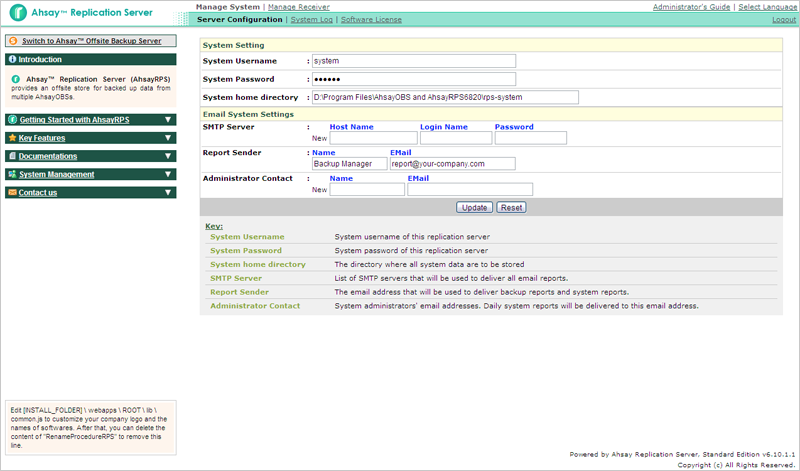Click the SMTP Server Password field
Image resolution: width=800 pixels, height=471 pixels.
[531, 138]
